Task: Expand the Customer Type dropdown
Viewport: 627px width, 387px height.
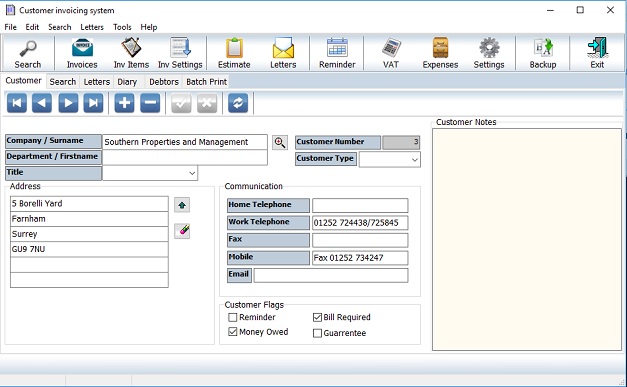Action: (x=415, y=160)
